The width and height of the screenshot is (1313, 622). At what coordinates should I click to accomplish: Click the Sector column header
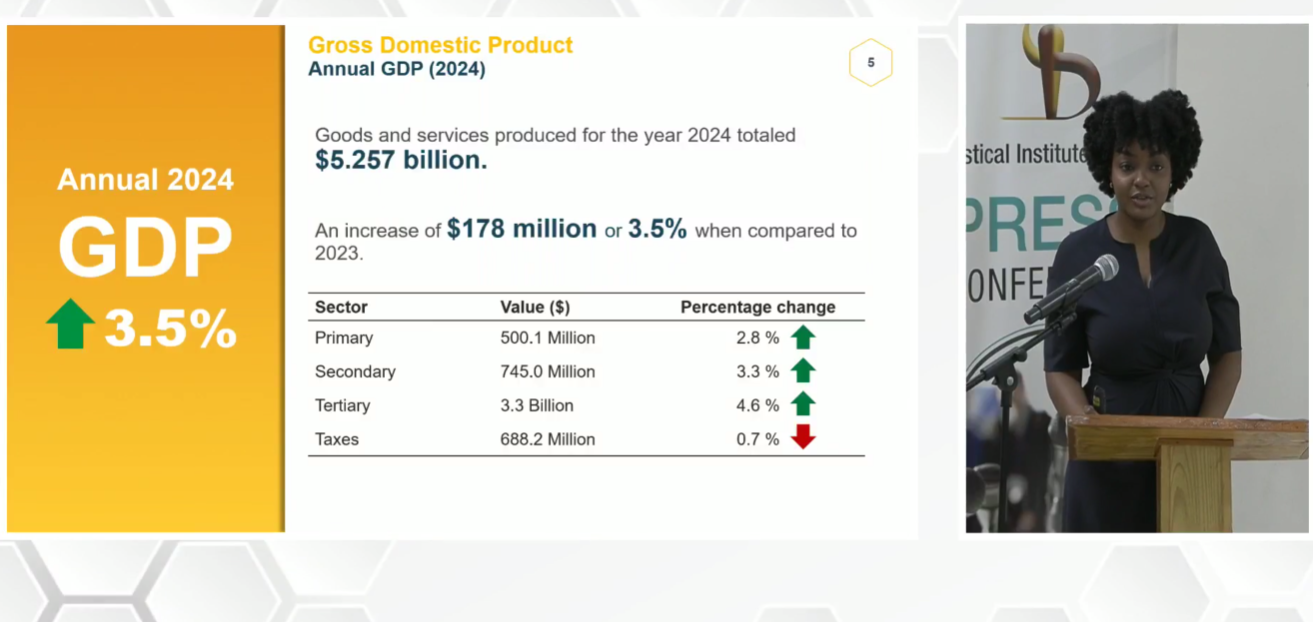point(341,307)
